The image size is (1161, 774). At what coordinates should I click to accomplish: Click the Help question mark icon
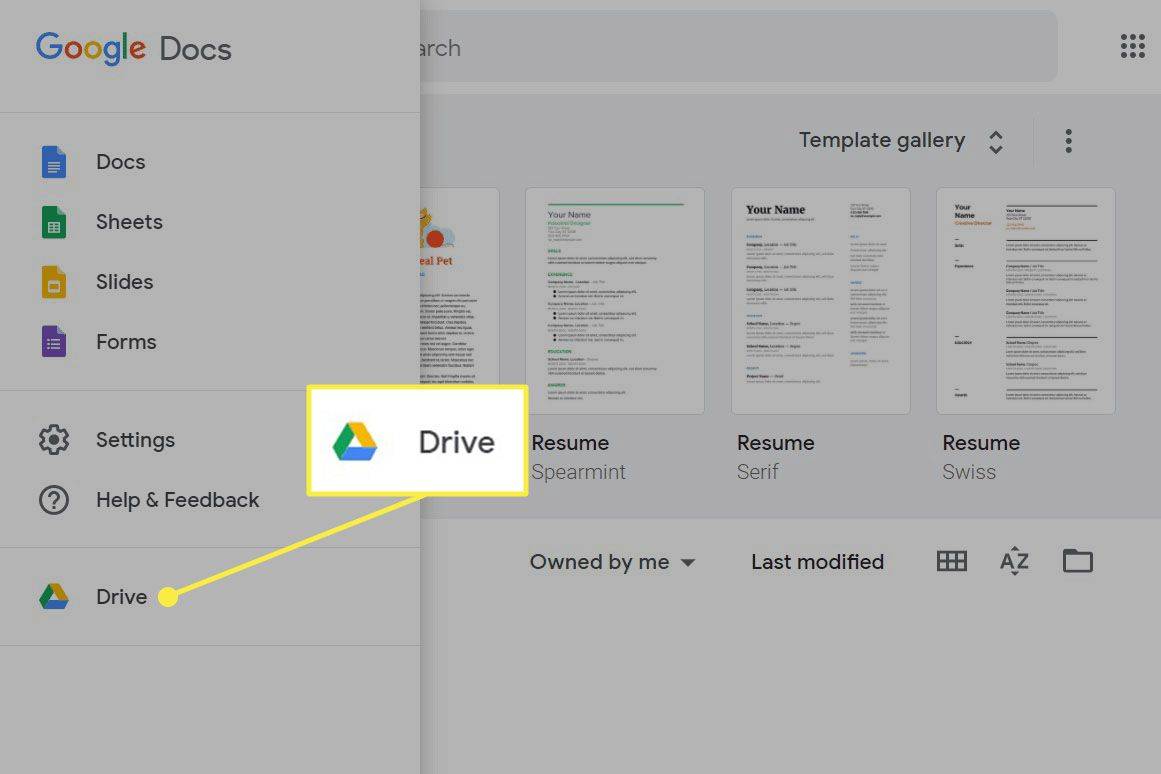click(54, 500)
